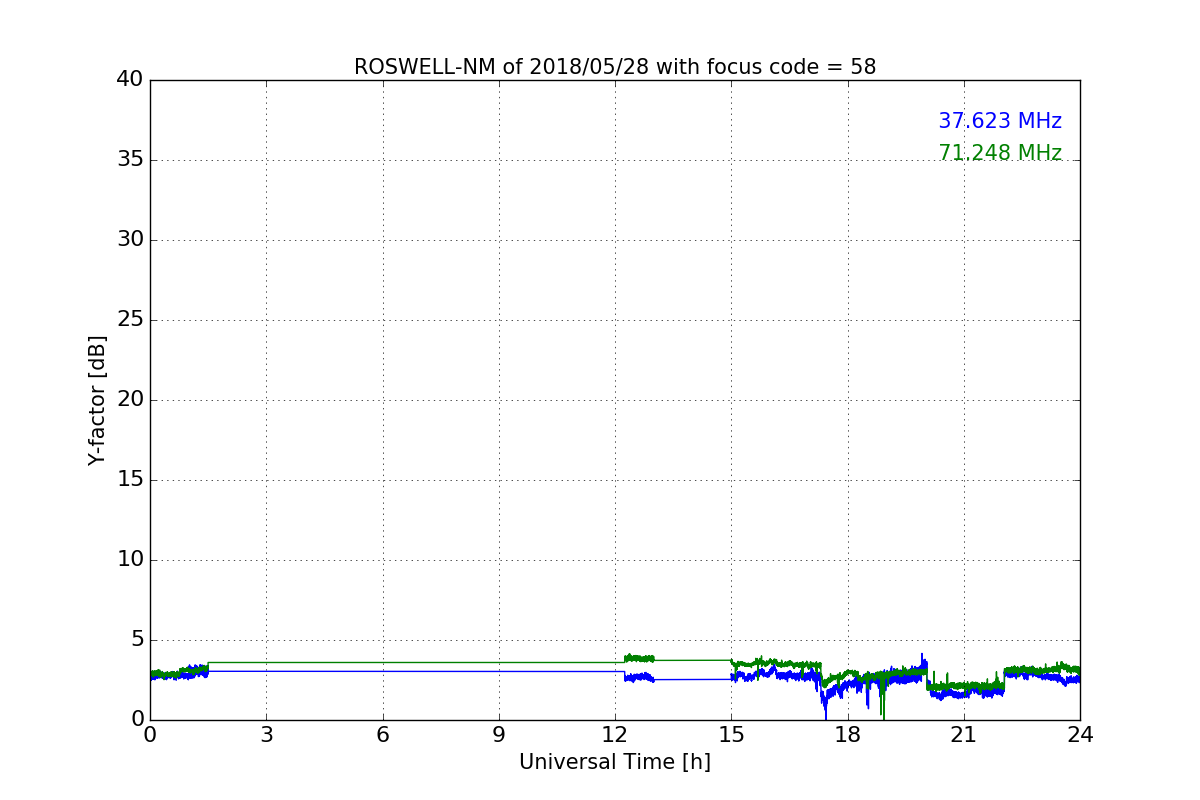Click the Y-factor [dB] axis label

(97, 400)
